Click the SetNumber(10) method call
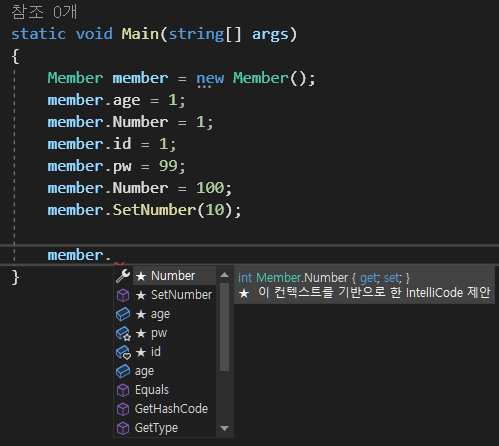The height and width of the screenshot is (446, 499). point(177,210)
